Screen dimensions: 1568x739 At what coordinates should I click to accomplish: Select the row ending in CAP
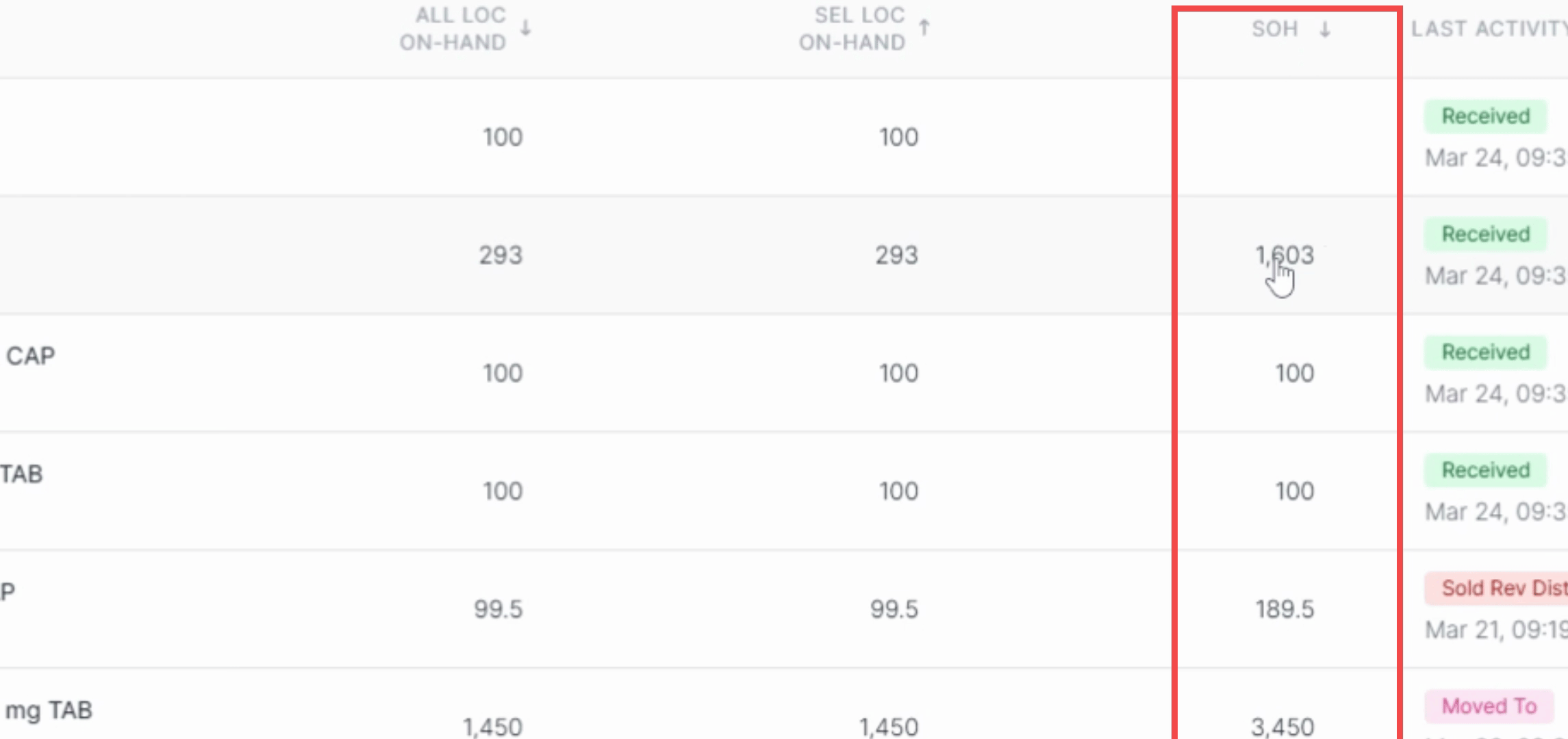click(784, 374)
